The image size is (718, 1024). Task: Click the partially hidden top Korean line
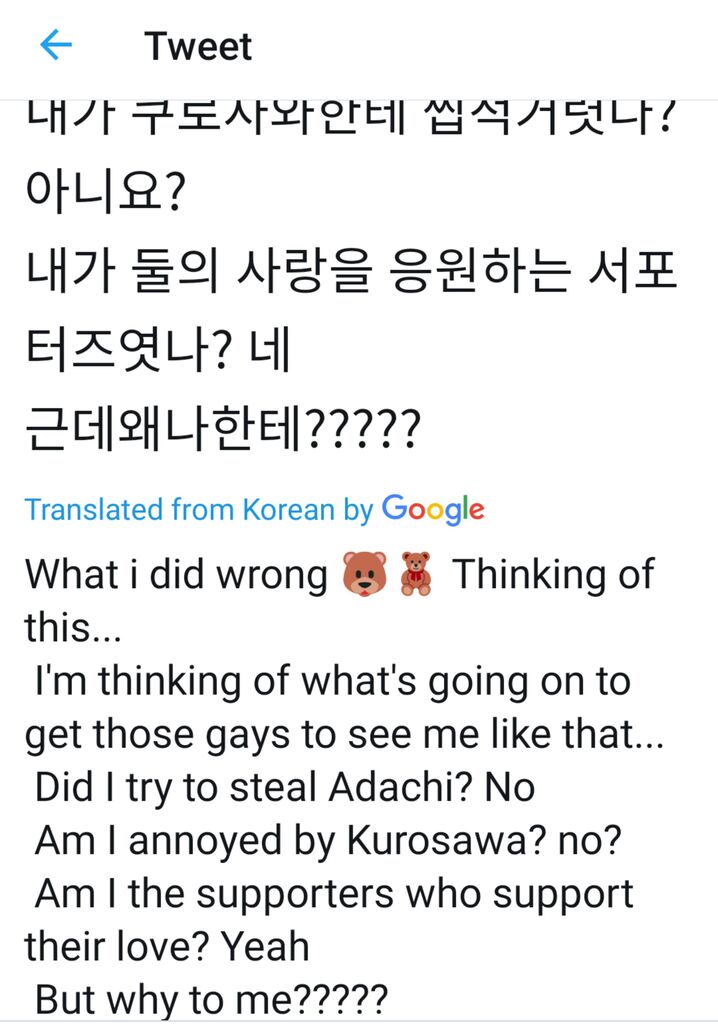pos(350,118)
